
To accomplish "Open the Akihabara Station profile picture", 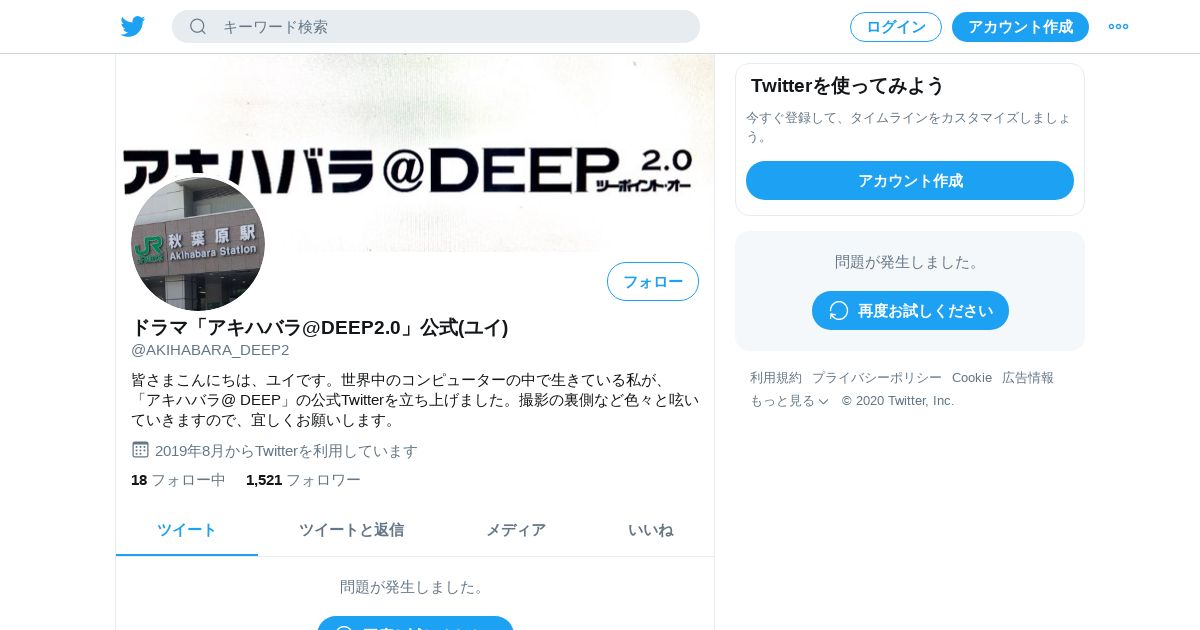I will click(198, 244).
